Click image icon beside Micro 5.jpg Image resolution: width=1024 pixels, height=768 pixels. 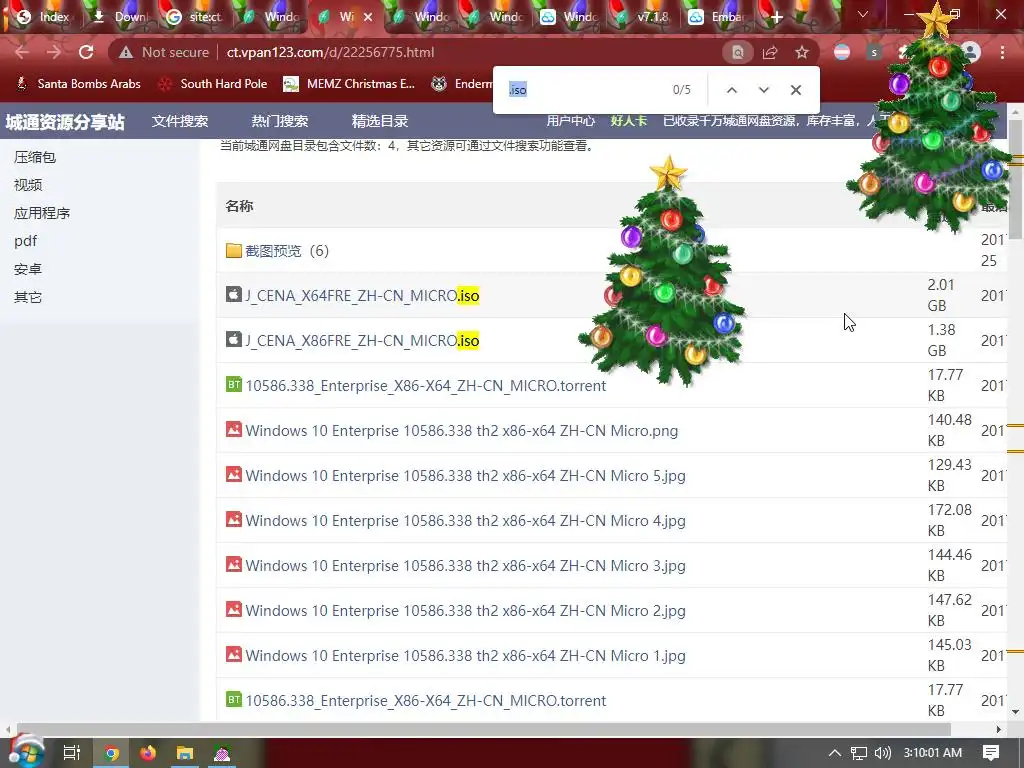pos(234,474)
